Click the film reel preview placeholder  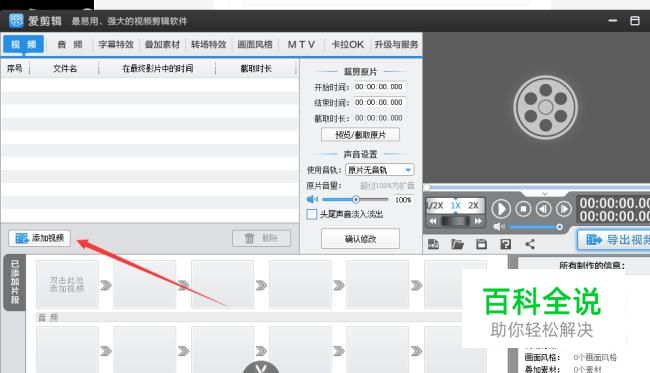tap(545, 107)
